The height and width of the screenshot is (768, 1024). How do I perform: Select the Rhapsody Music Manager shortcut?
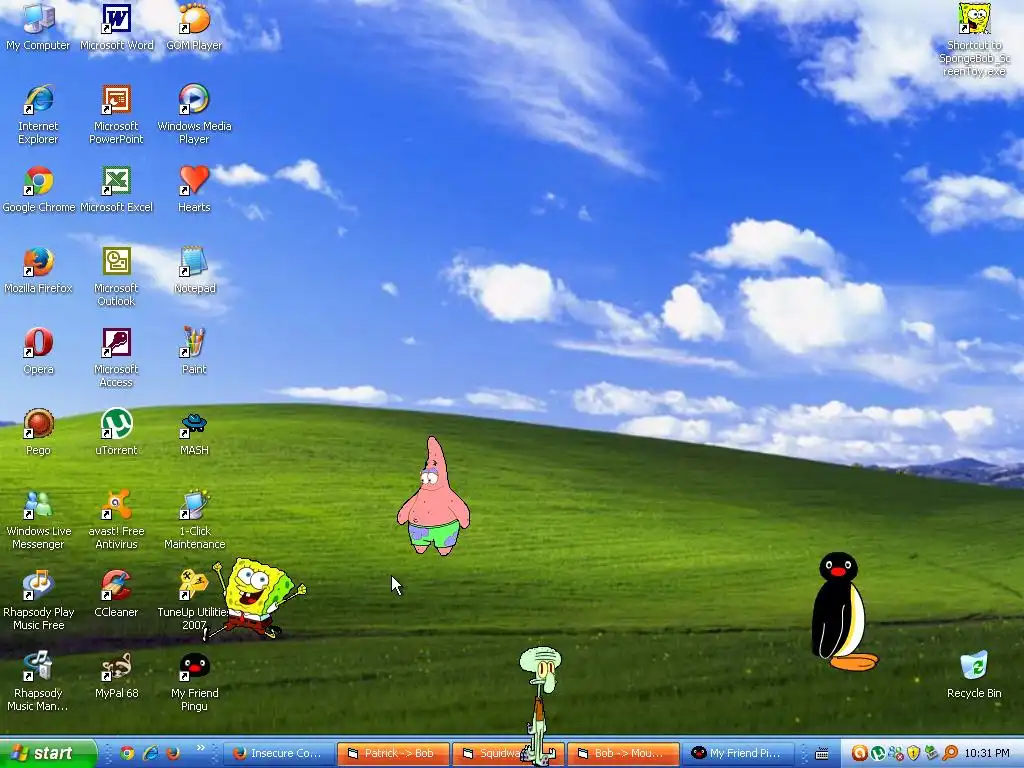38,681
